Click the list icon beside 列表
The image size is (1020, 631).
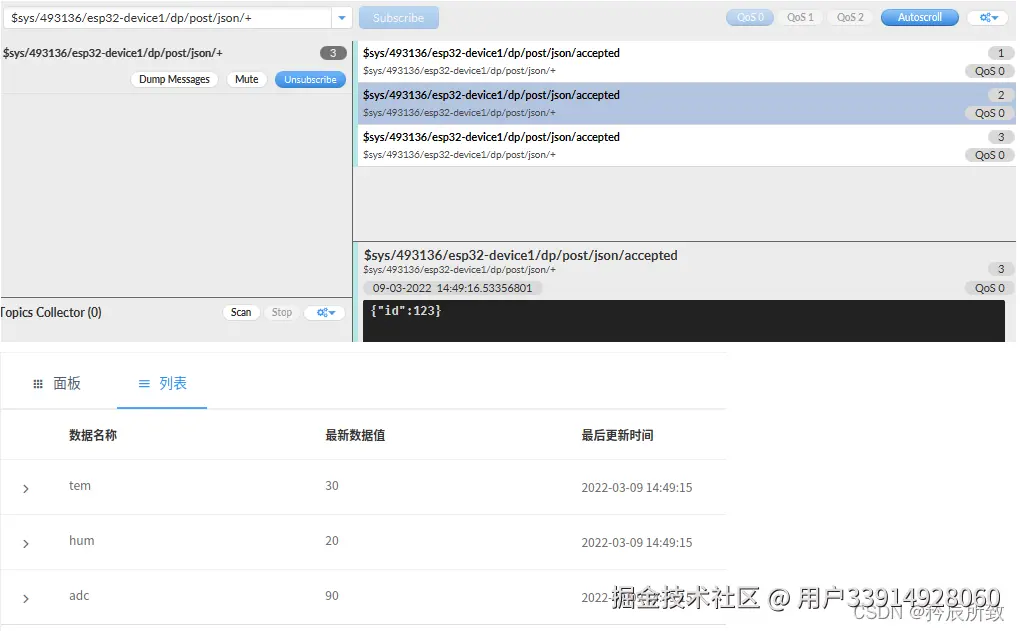pyautogui.click(x=144, y=384)
